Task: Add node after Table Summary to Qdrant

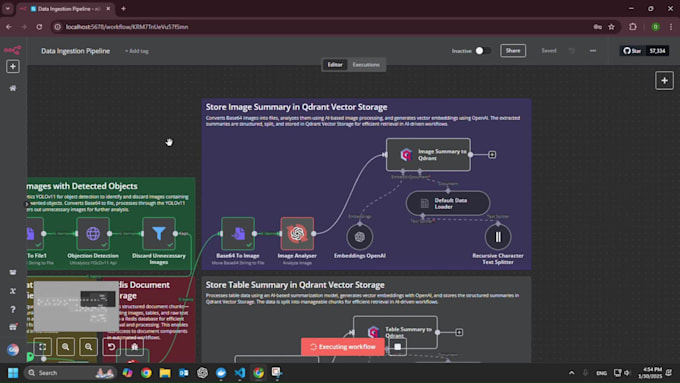Action: (x=459, y=332)
